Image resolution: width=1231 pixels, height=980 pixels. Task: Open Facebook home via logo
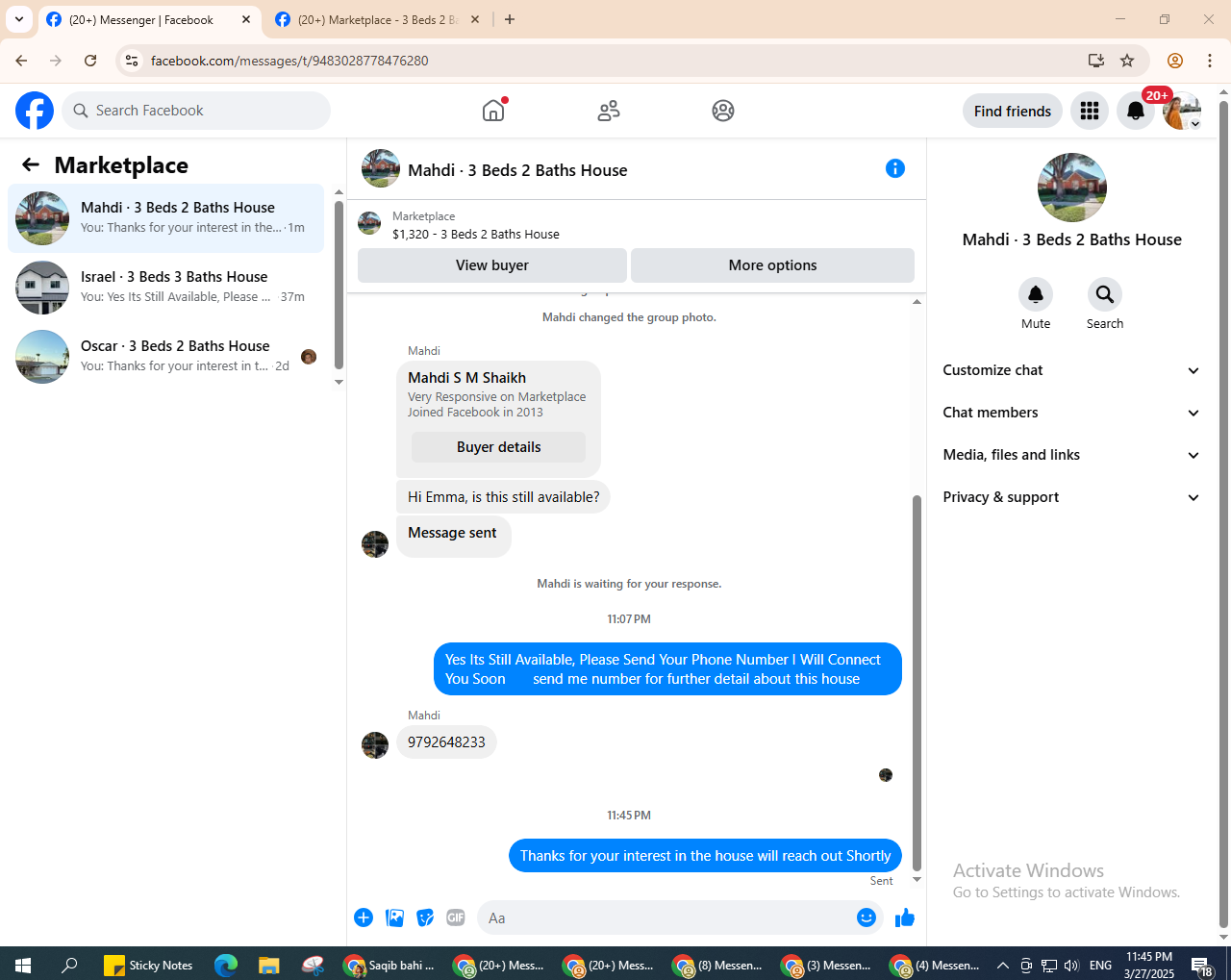(x=35, y=111)
